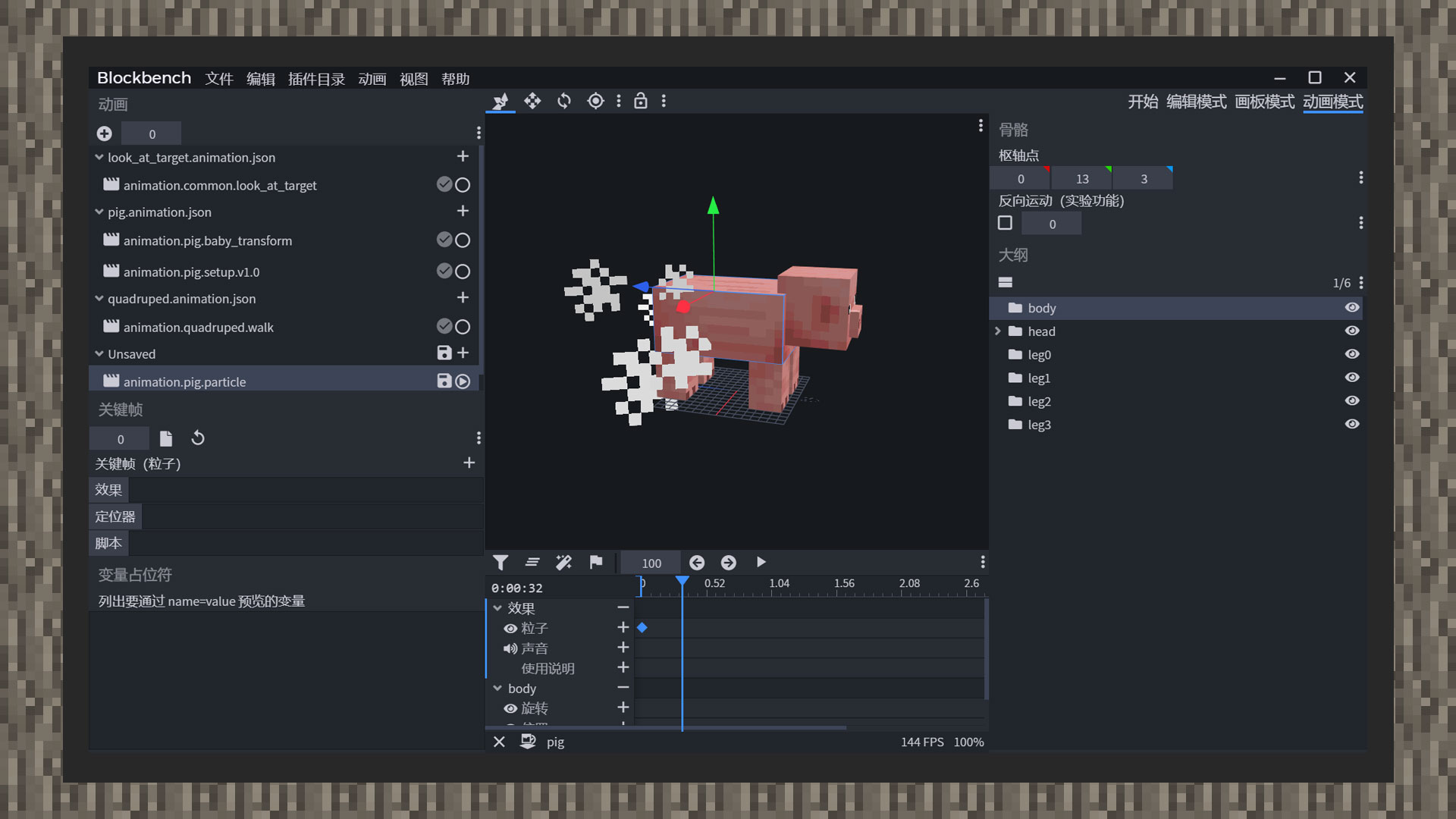
Task: Hide the leg0 group
Action: tap(1352, 354)
